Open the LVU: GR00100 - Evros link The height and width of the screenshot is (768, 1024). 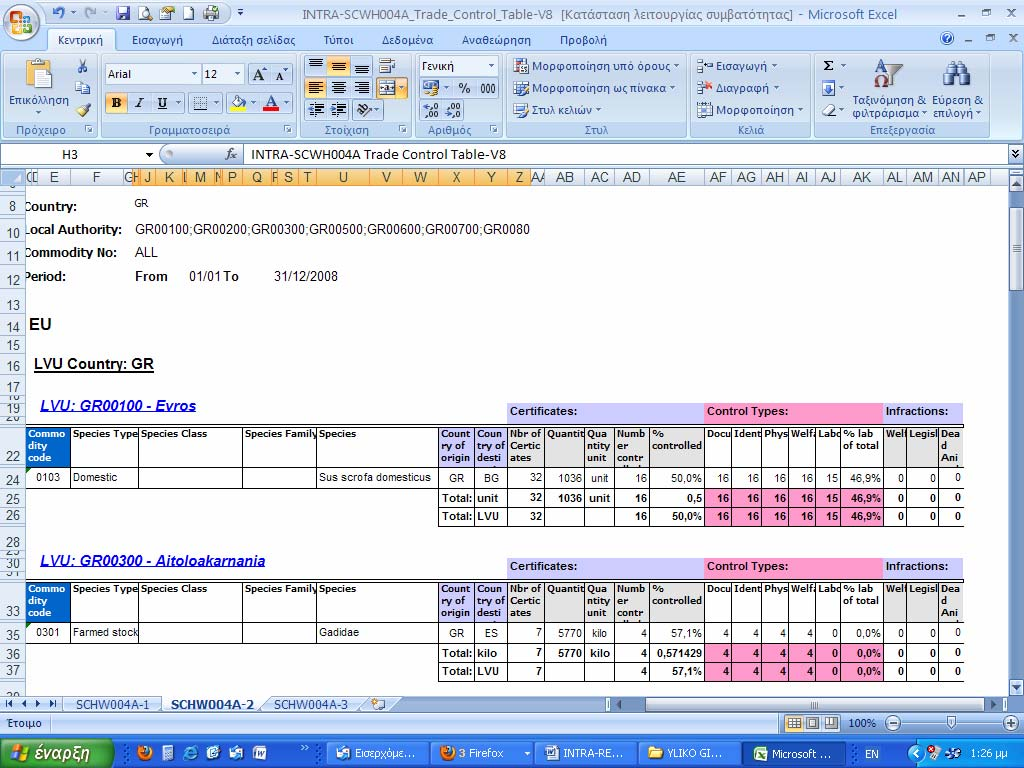(118, 406)
